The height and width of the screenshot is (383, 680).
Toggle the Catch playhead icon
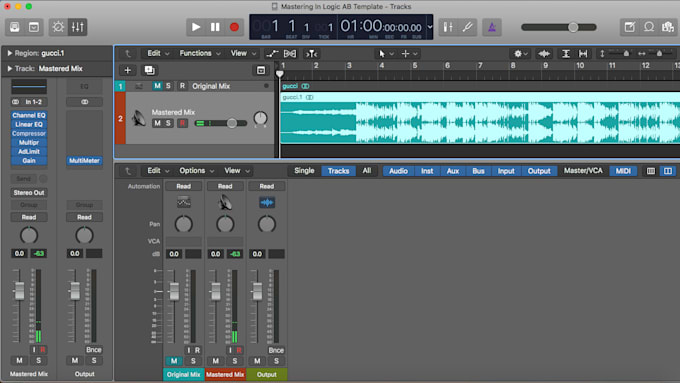coord(311,53)
